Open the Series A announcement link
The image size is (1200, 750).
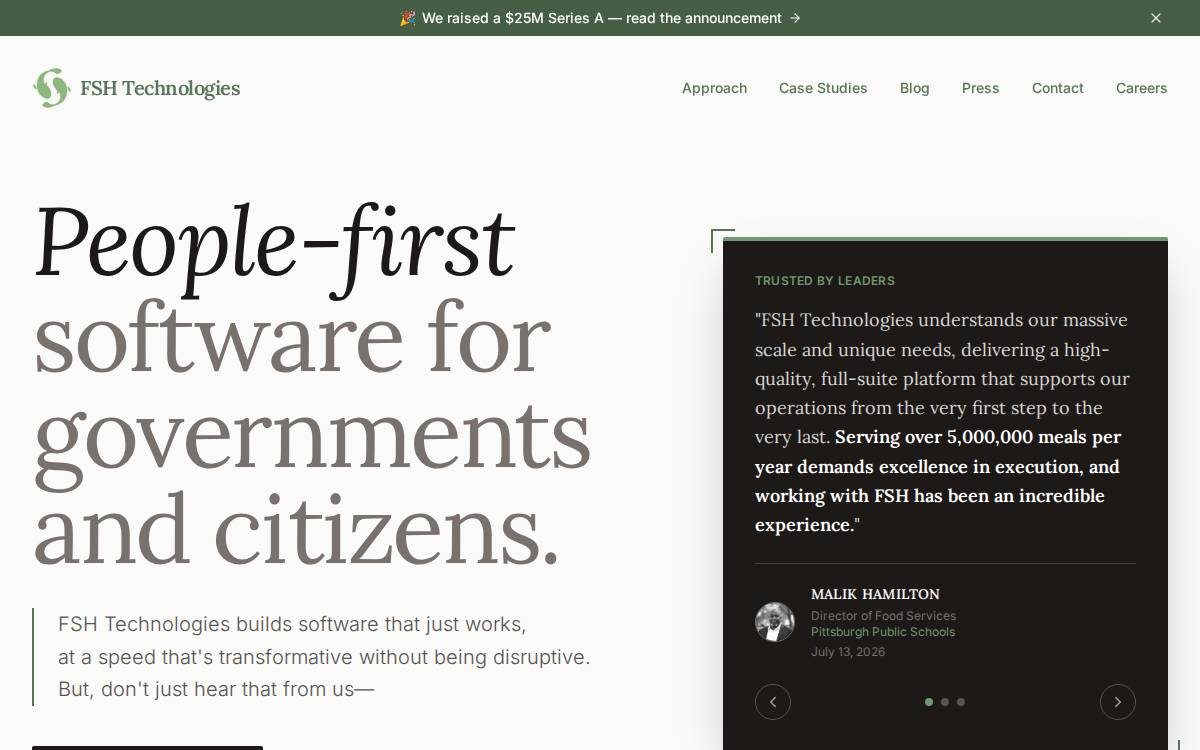pos(601,18)
